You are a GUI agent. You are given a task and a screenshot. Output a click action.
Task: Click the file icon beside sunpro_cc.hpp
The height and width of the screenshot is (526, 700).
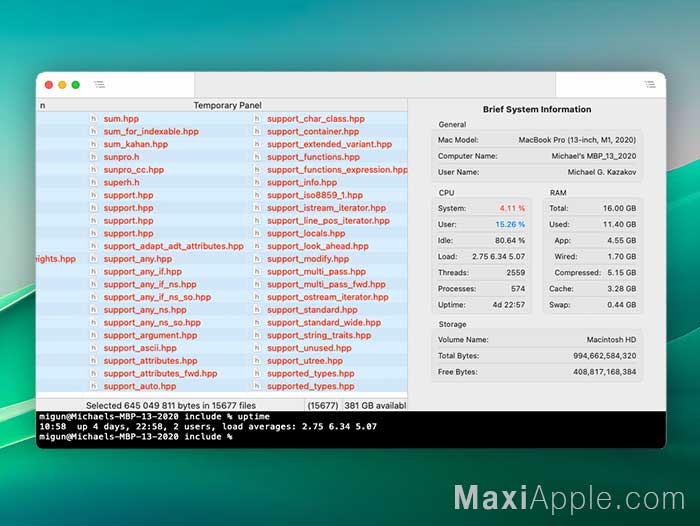click(93, 170)
